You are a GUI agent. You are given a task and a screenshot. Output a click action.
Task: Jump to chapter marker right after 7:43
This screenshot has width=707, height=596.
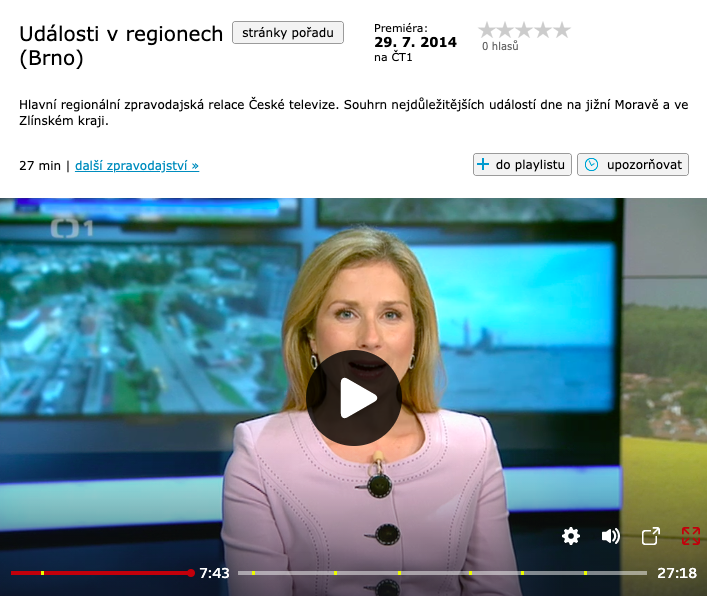pos(253,573)
